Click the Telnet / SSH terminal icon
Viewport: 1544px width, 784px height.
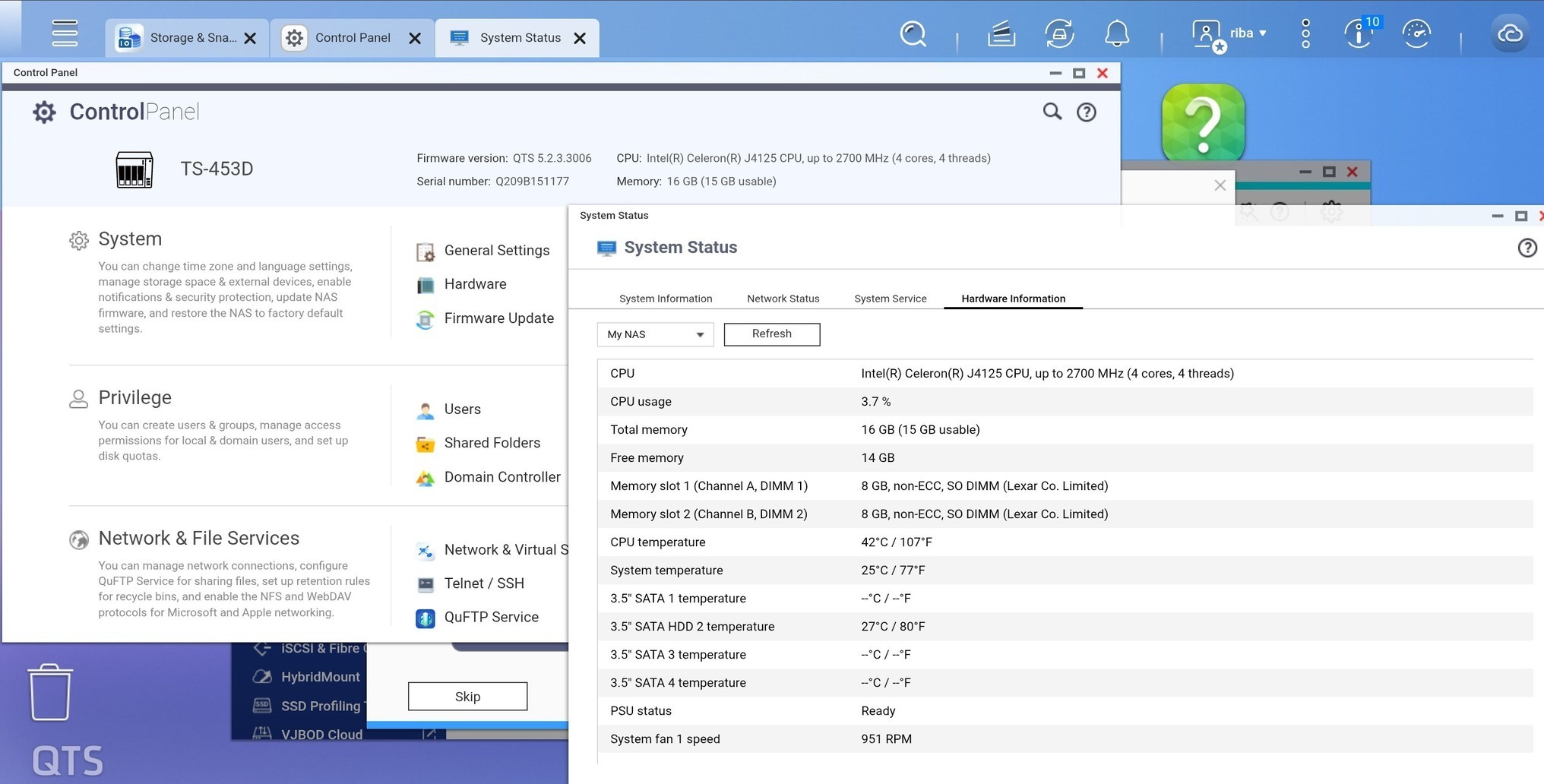click(x=426, y=584)
